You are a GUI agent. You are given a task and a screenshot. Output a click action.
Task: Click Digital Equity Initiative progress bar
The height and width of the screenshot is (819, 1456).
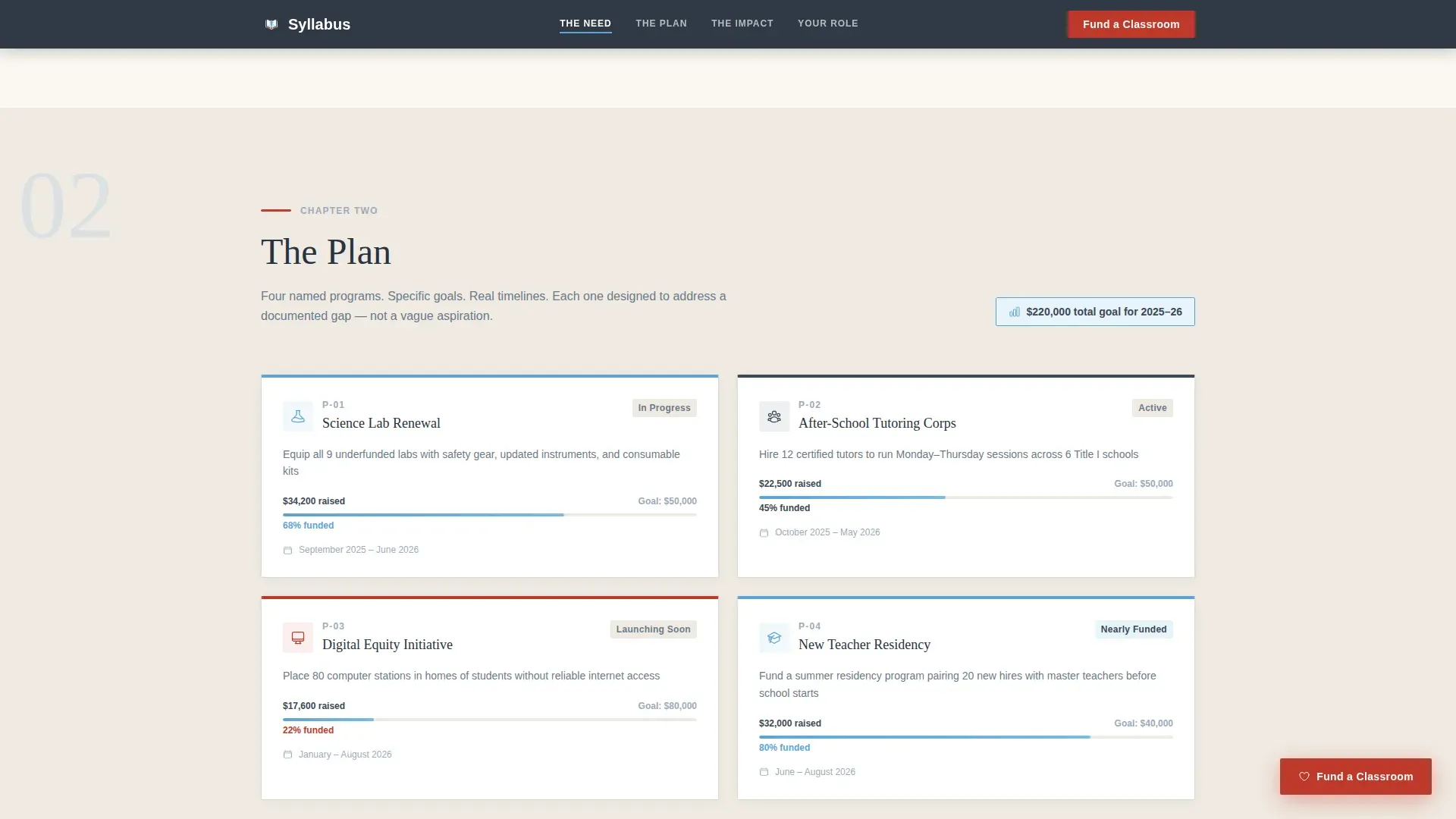pyautogui.click(x=490, y=720)
